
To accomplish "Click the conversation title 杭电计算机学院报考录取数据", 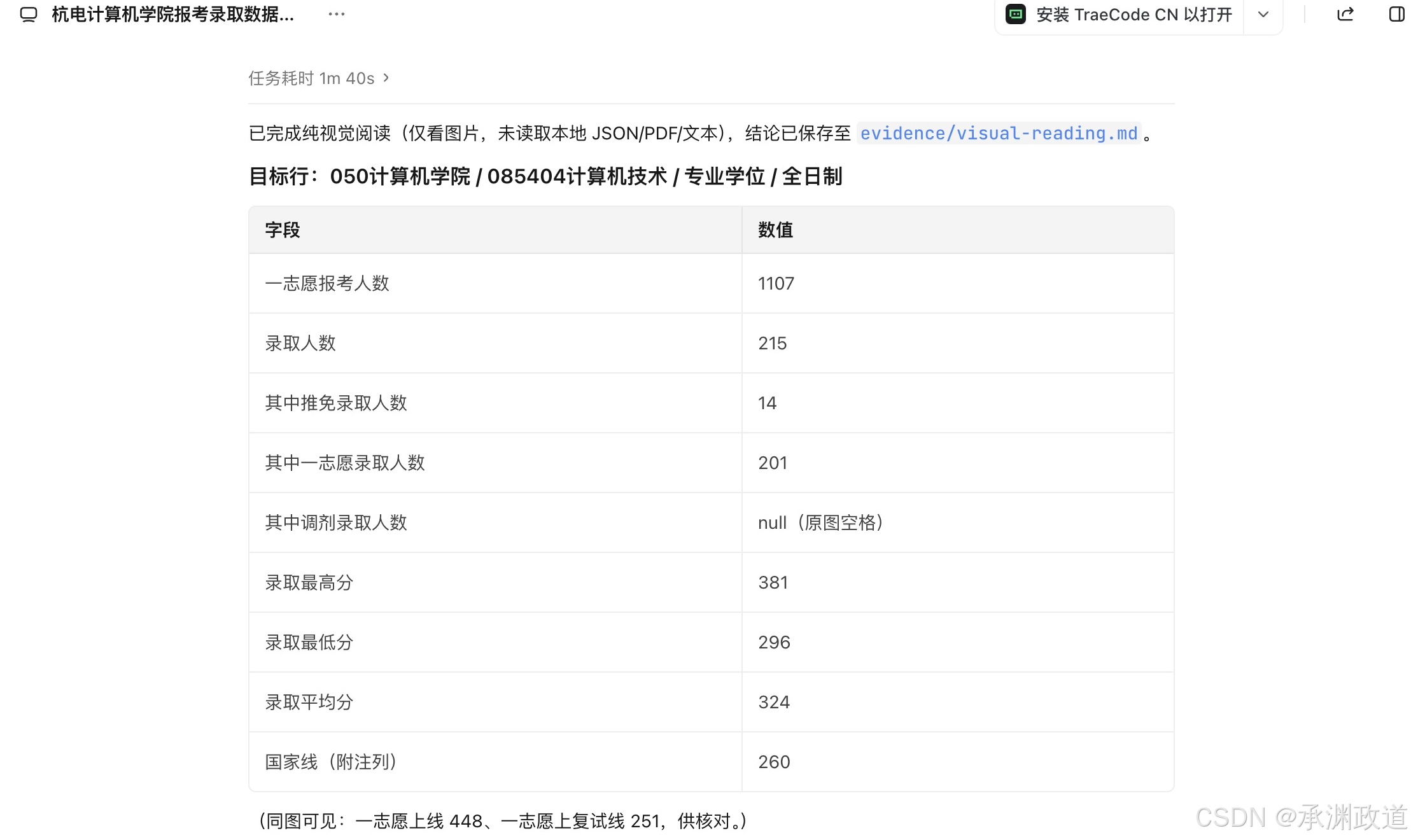I will click(x=173, y=15).
